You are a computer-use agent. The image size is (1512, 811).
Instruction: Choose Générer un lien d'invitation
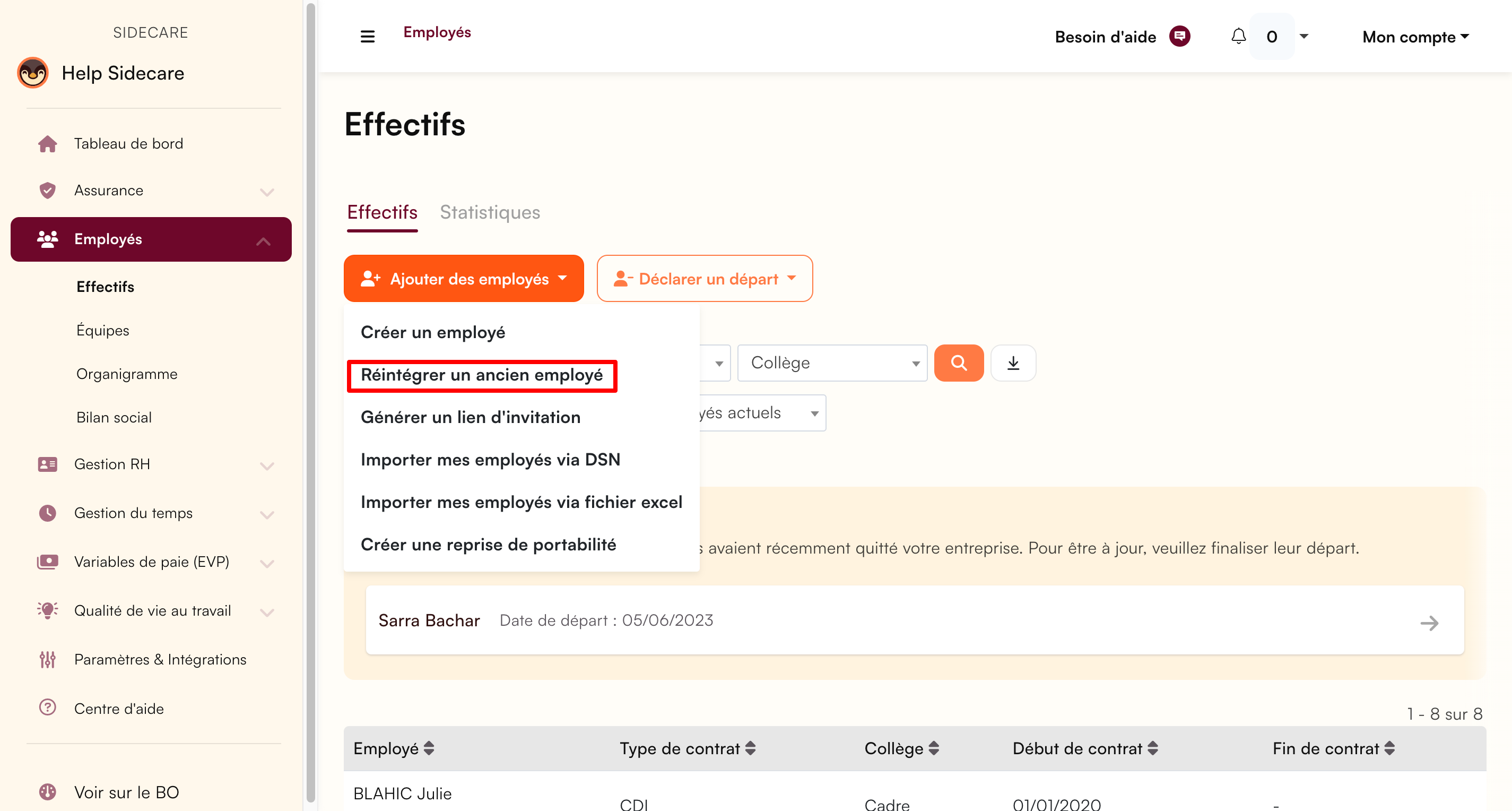click(471, 417)
